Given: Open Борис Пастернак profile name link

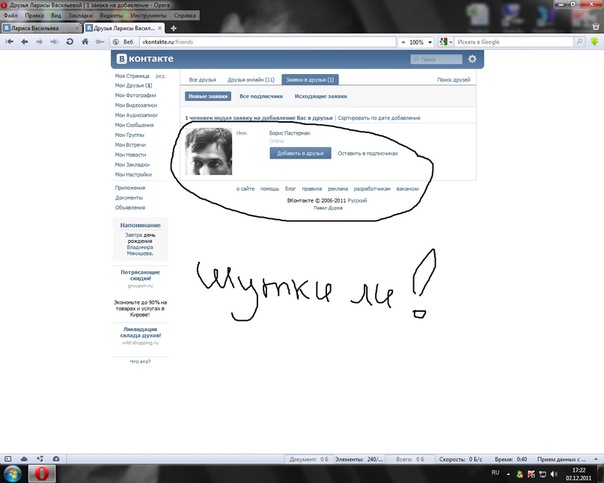Looking at the screenshot, I should [290, 133].
